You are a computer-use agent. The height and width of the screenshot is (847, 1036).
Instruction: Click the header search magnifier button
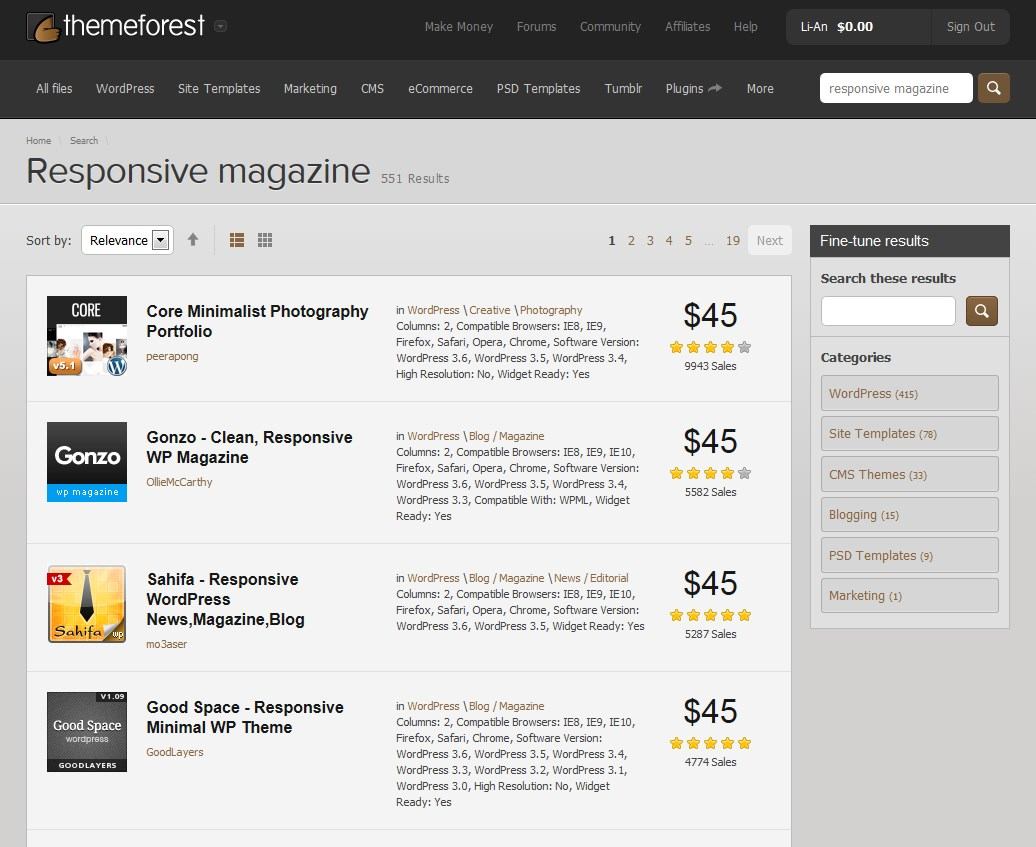tap(994, 88)
